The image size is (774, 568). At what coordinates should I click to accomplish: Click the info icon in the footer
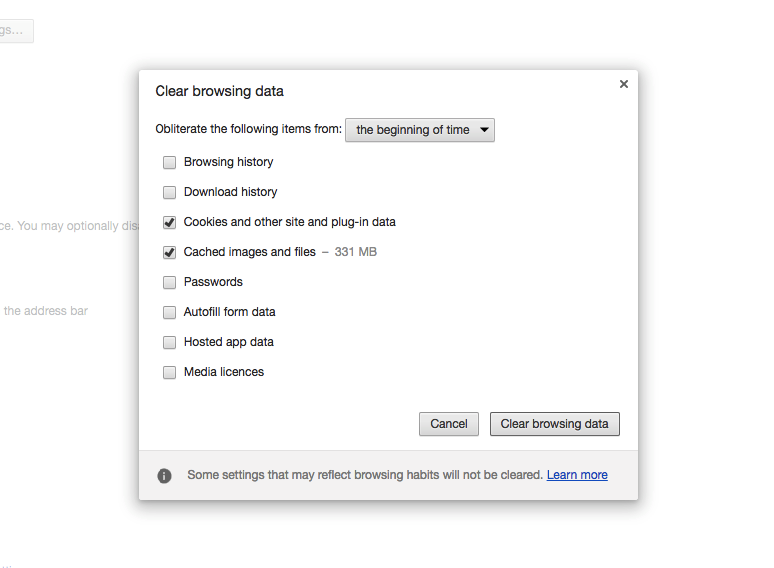pyautogui.click(x=164, y=476)
